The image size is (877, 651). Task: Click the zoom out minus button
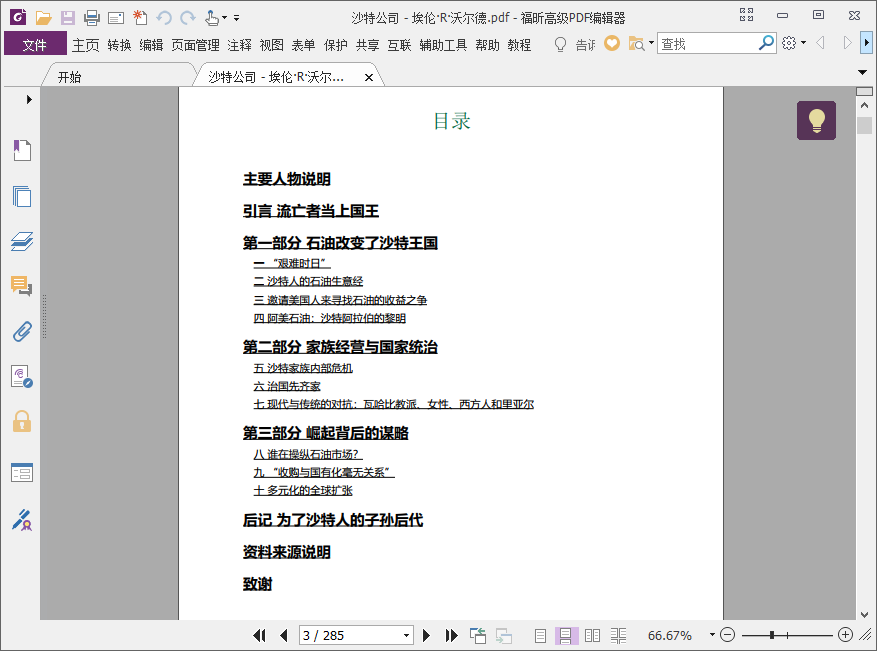727,635
